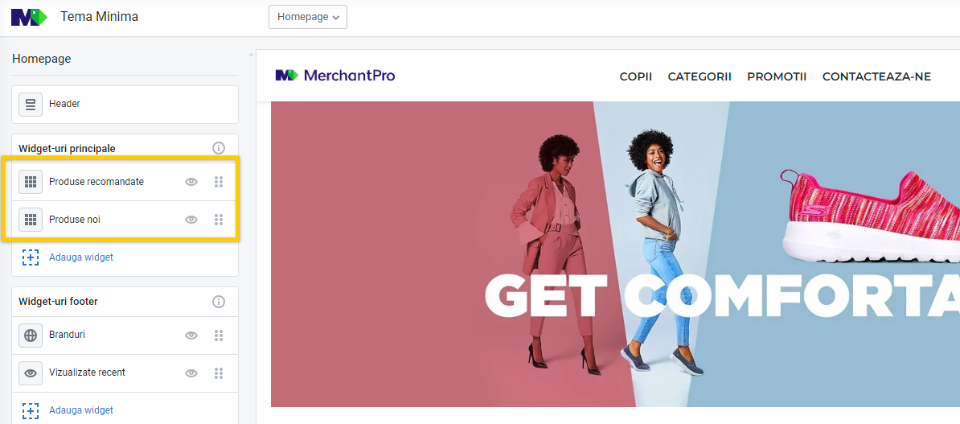Open the Homepage page selector dropdown
Viewport: 960px width, 424px height.
click(307, 17)
